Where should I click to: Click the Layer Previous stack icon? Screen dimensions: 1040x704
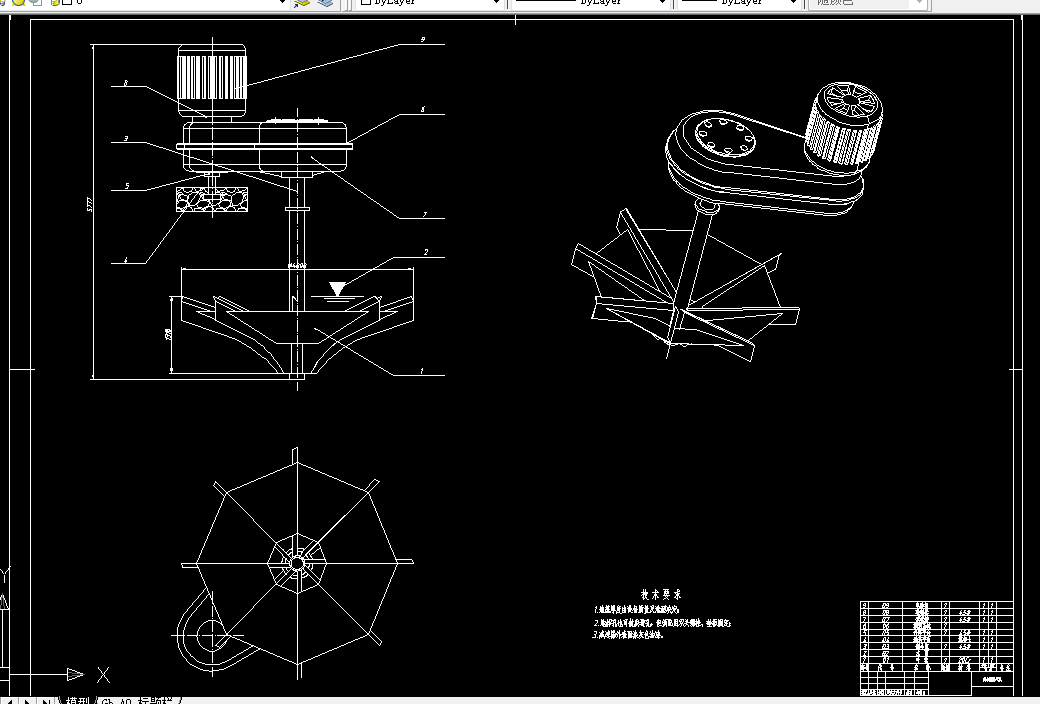click(326, 3)
